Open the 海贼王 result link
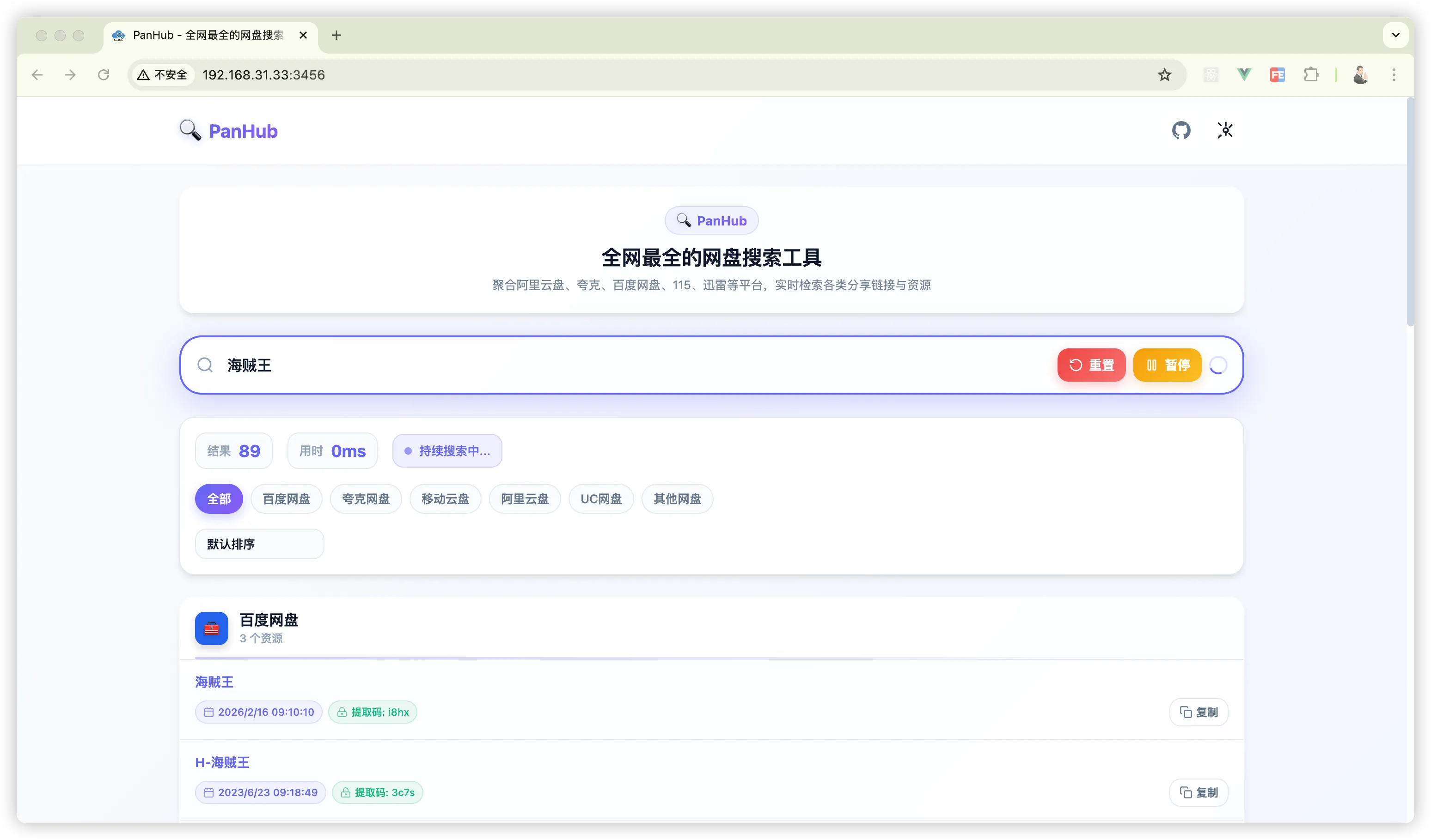This screenshot has height=840, width=1431. 214,682
